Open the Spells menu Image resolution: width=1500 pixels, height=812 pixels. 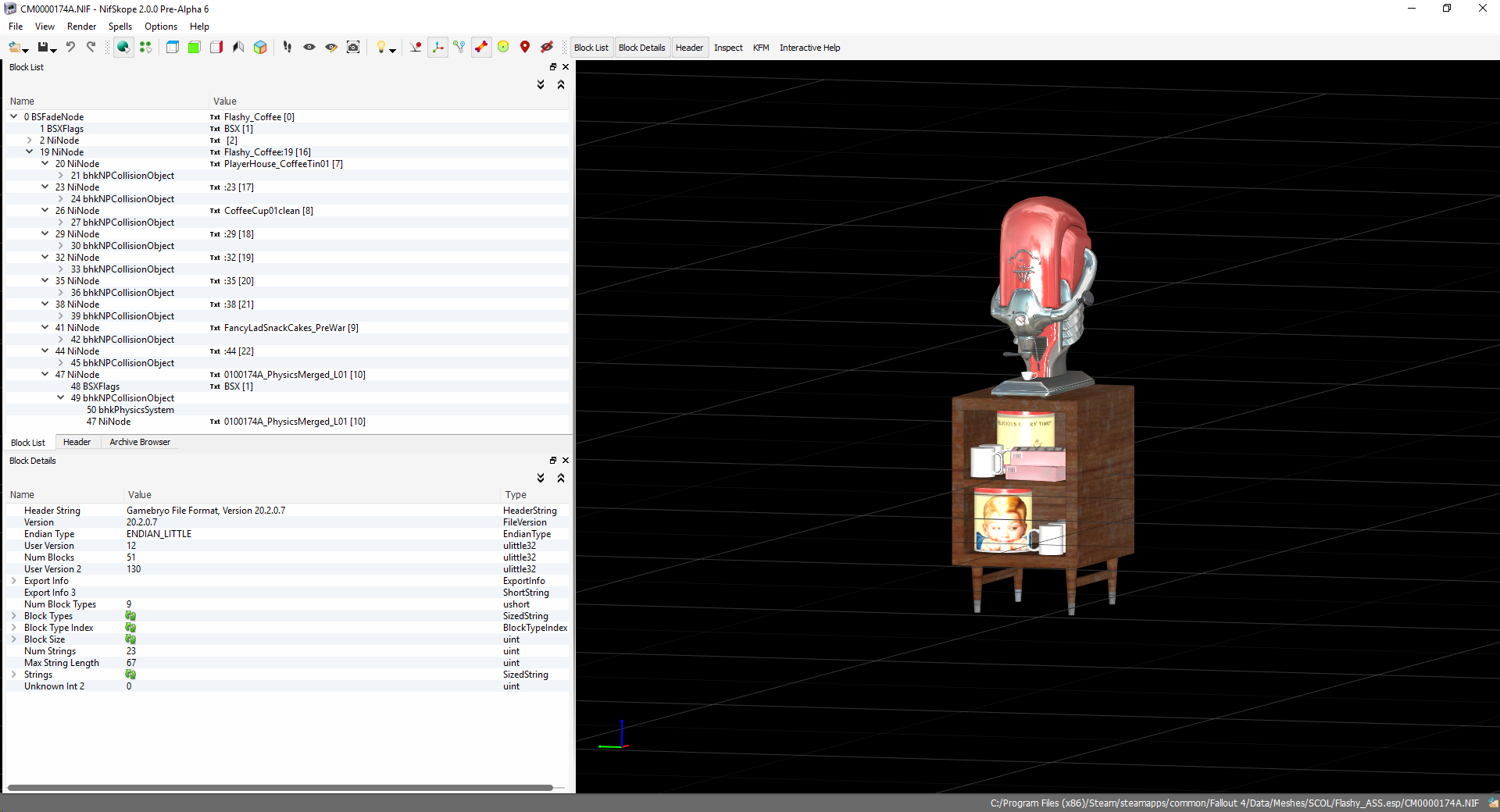point(120,27)
